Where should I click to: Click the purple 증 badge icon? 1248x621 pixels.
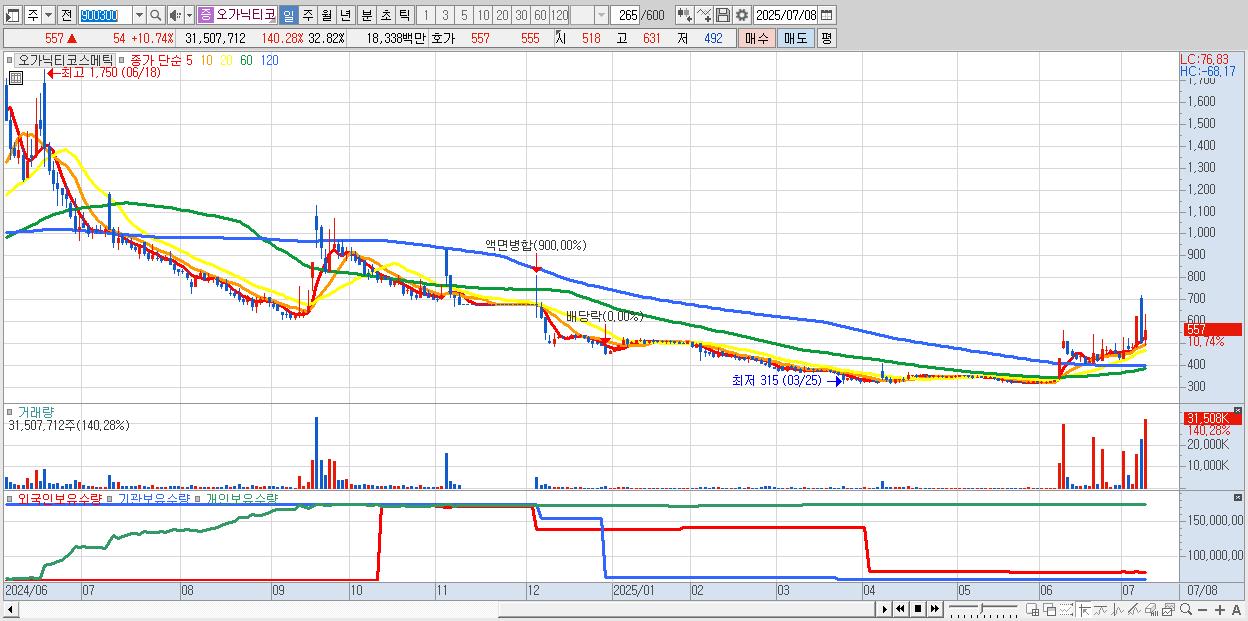click(206, 15)
